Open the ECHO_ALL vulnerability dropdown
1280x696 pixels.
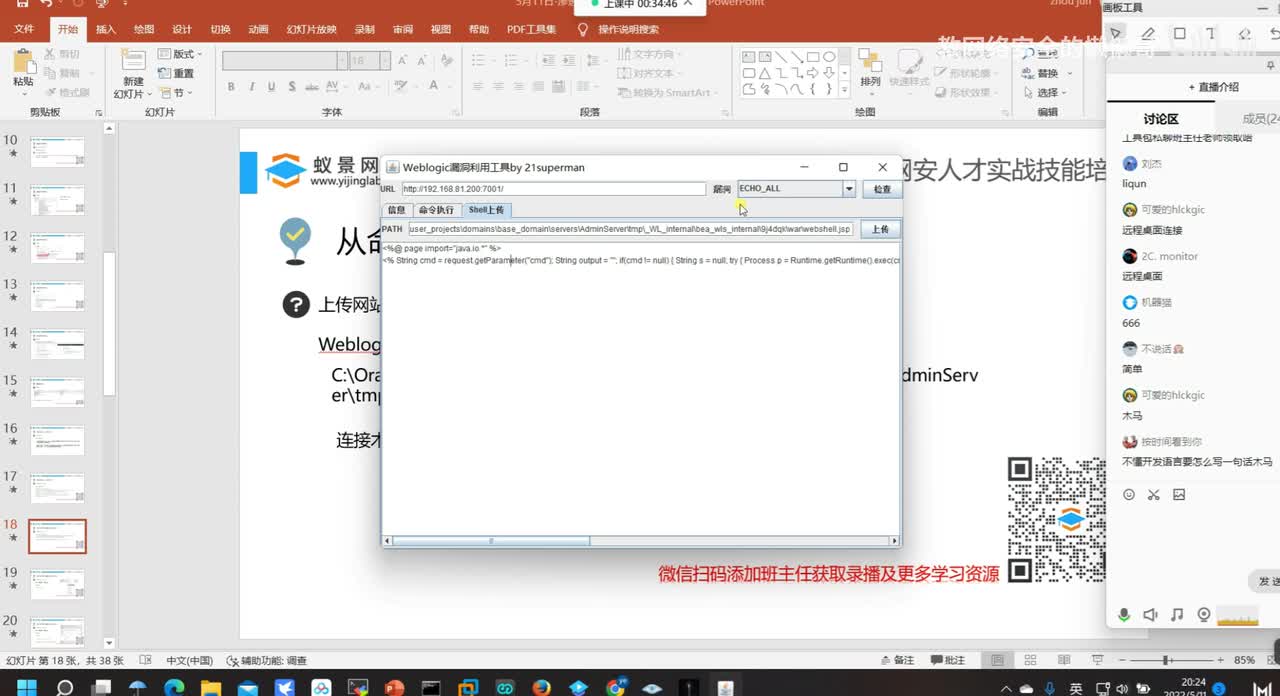[x=849, y=189]
